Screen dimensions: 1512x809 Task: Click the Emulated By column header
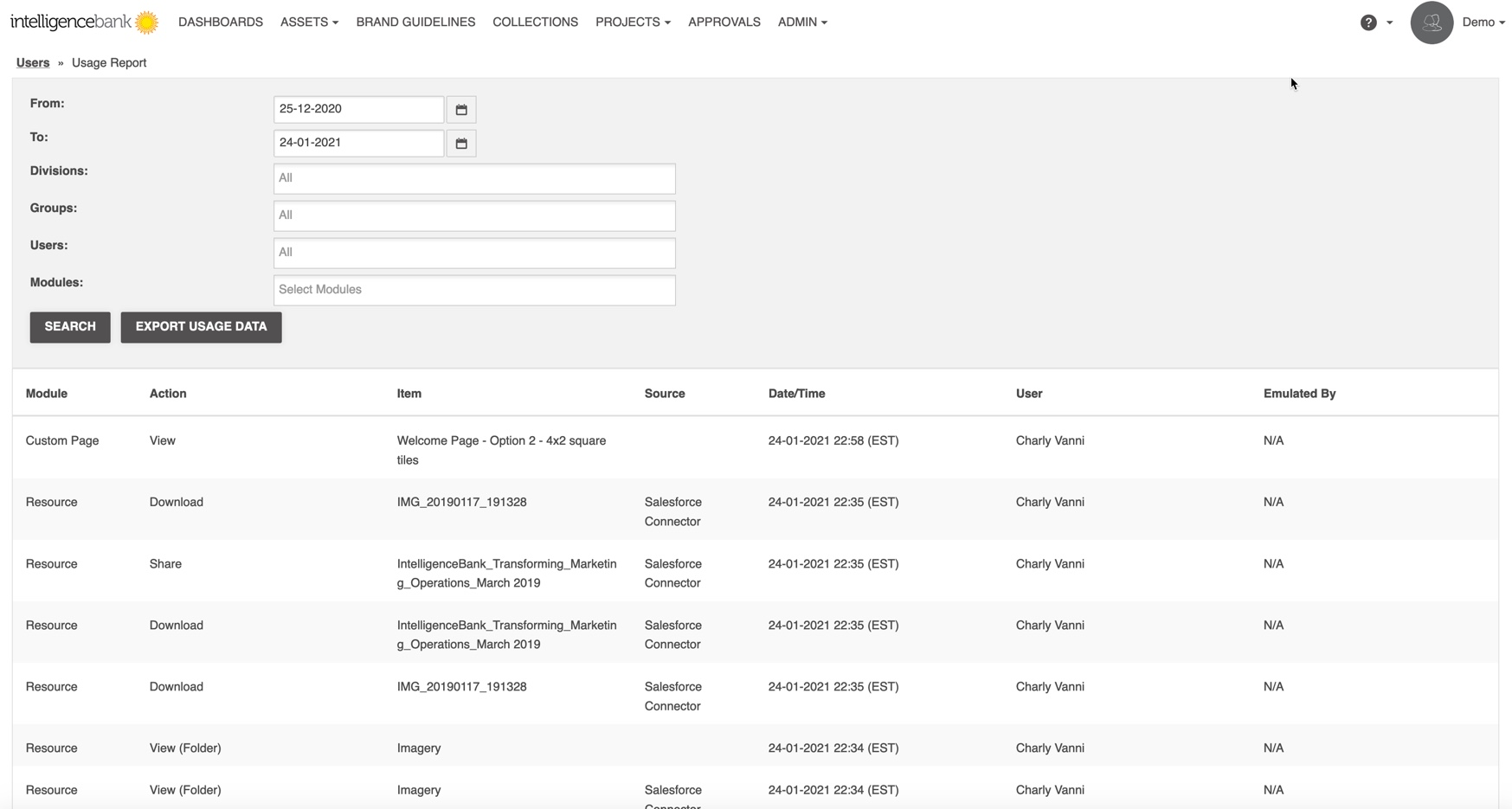click(1300, 394)
